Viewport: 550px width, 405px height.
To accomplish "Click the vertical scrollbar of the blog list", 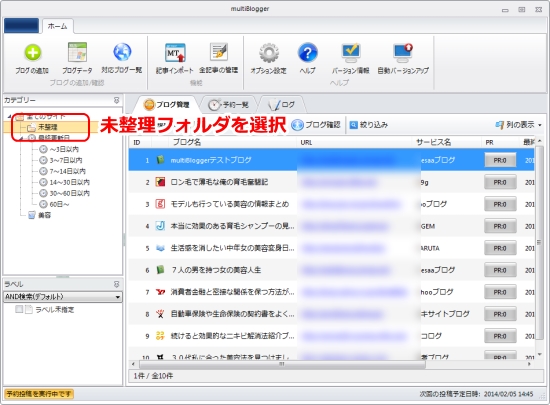I will coord(539,242).
